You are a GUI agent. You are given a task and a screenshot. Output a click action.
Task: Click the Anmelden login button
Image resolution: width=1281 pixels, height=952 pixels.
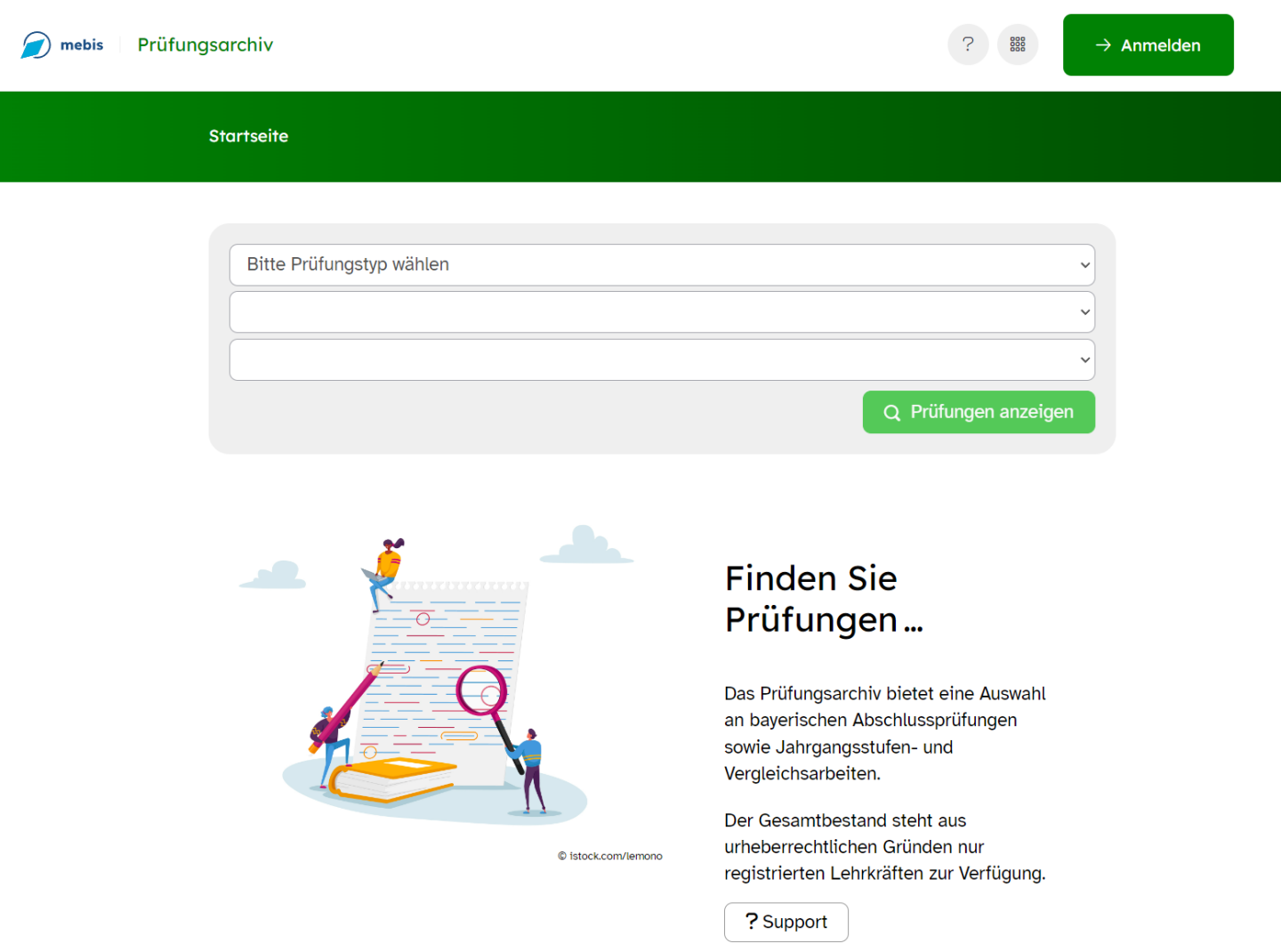[x=1148, y=44]
